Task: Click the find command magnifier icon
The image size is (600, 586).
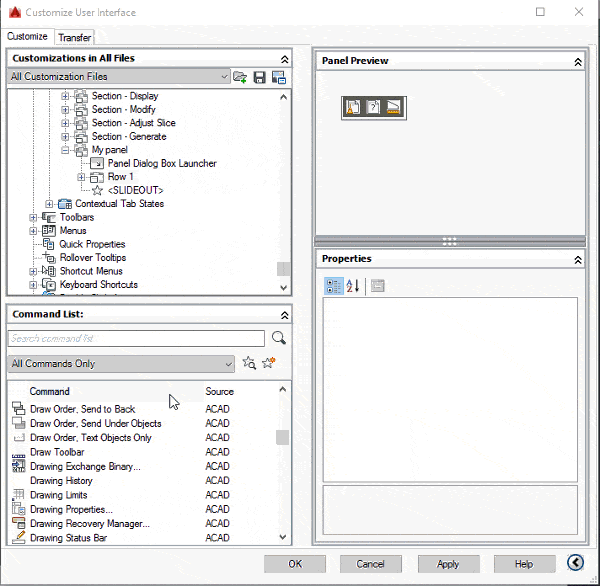Action: pyautogui.click(x=278, y=338)
